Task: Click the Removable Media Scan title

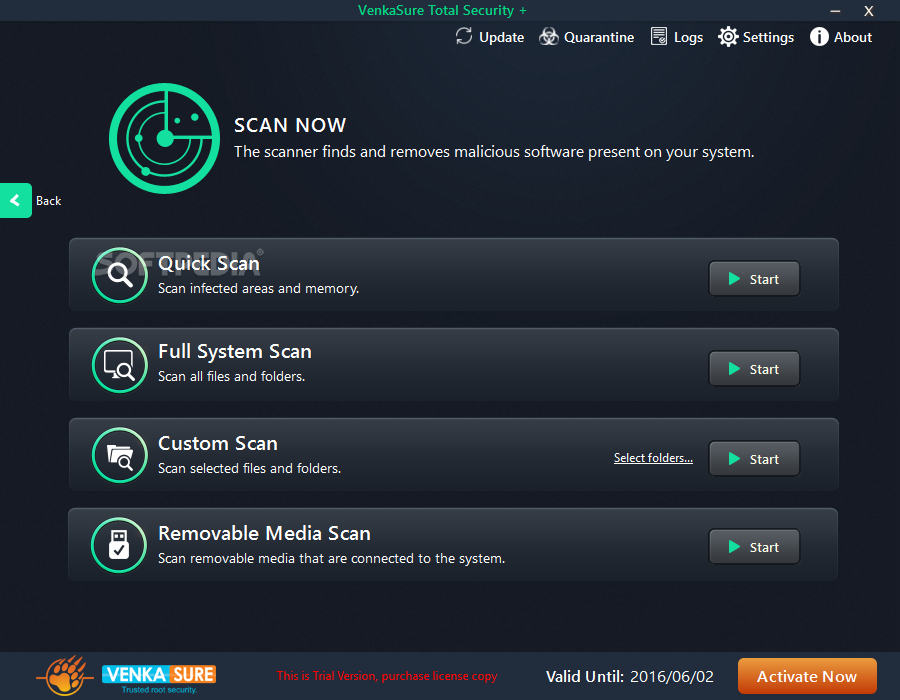Action: 264,534
